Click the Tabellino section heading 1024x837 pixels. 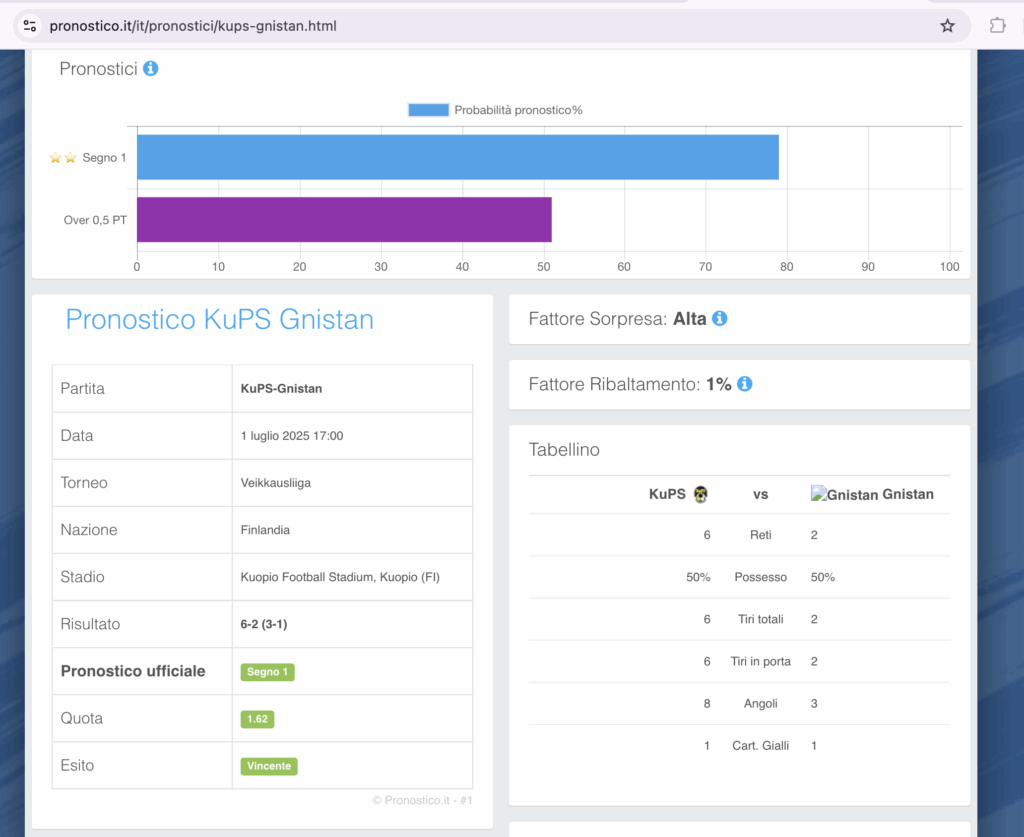click(x=564, y=450)
